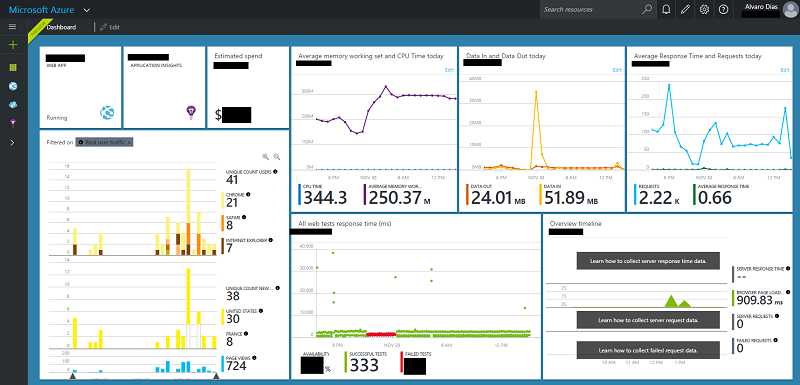
Task: Open All resources green grid sidebar icon
Action: (x=13, y=67)
